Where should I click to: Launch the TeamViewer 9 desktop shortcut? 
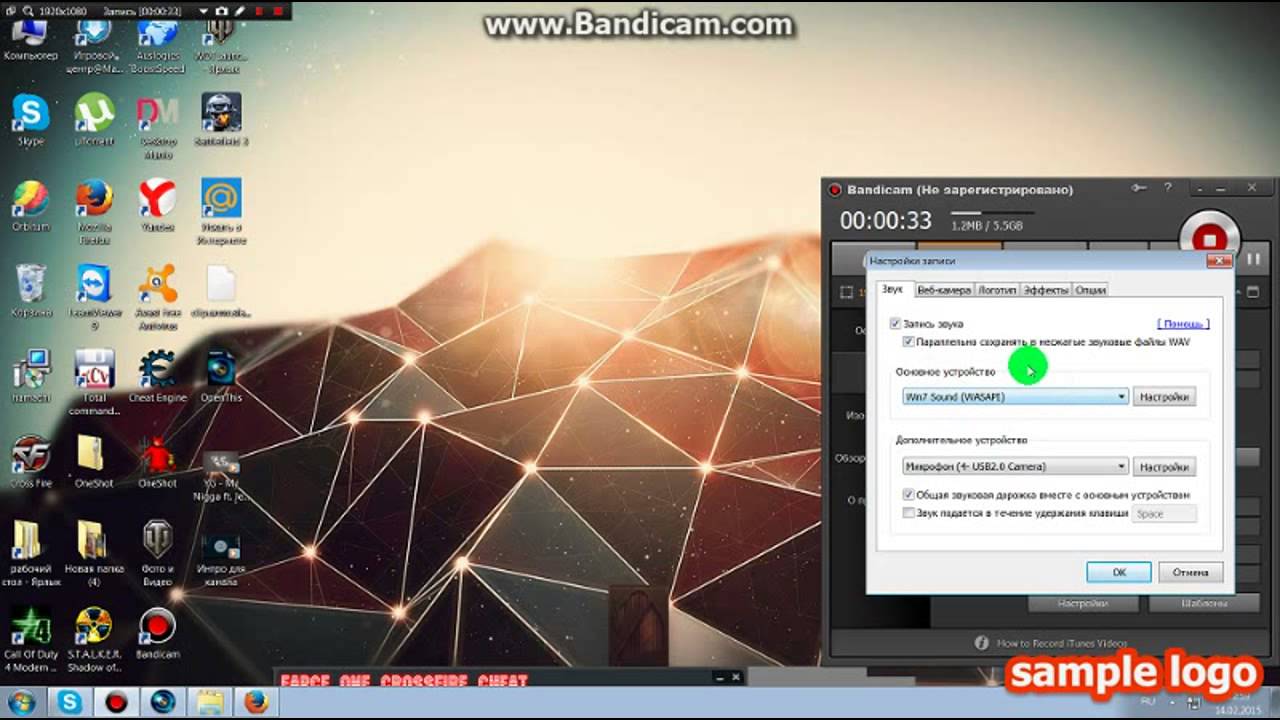94,297
